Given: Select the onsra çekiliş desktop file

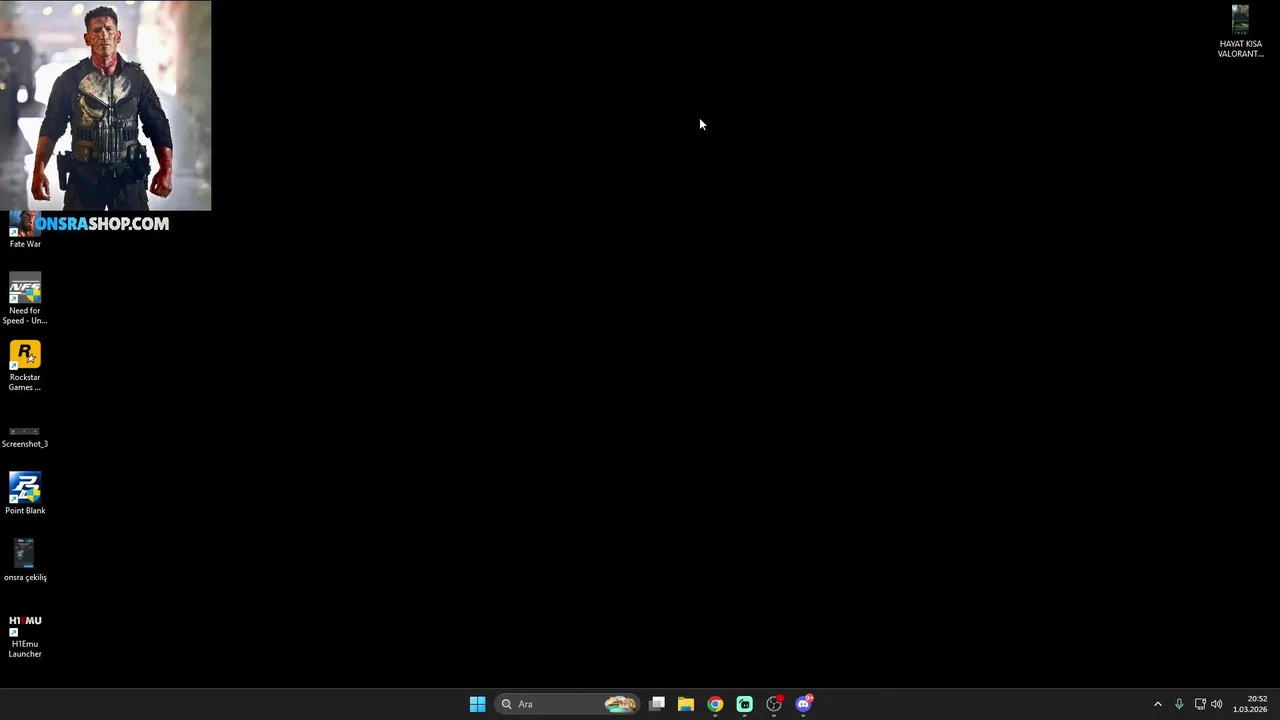Looking at the screenshot, I should pyautogui.click(x=25, y=561).
